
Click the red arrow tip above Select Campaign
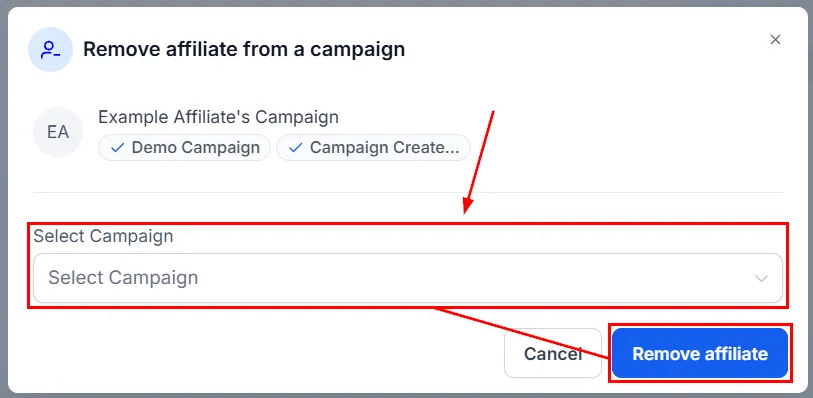click(467, 209)
